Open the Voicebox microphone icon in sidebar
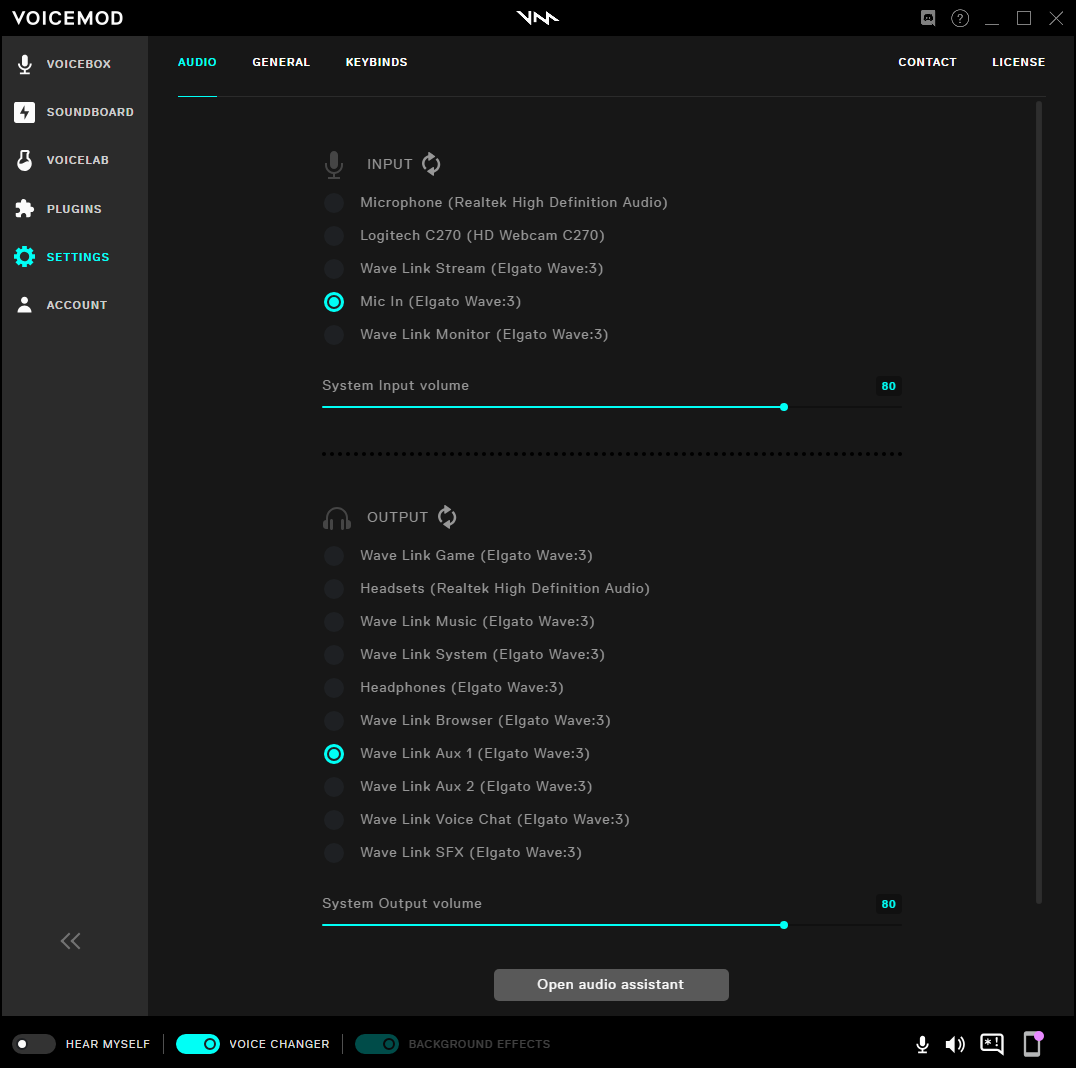 click(25, 64)
